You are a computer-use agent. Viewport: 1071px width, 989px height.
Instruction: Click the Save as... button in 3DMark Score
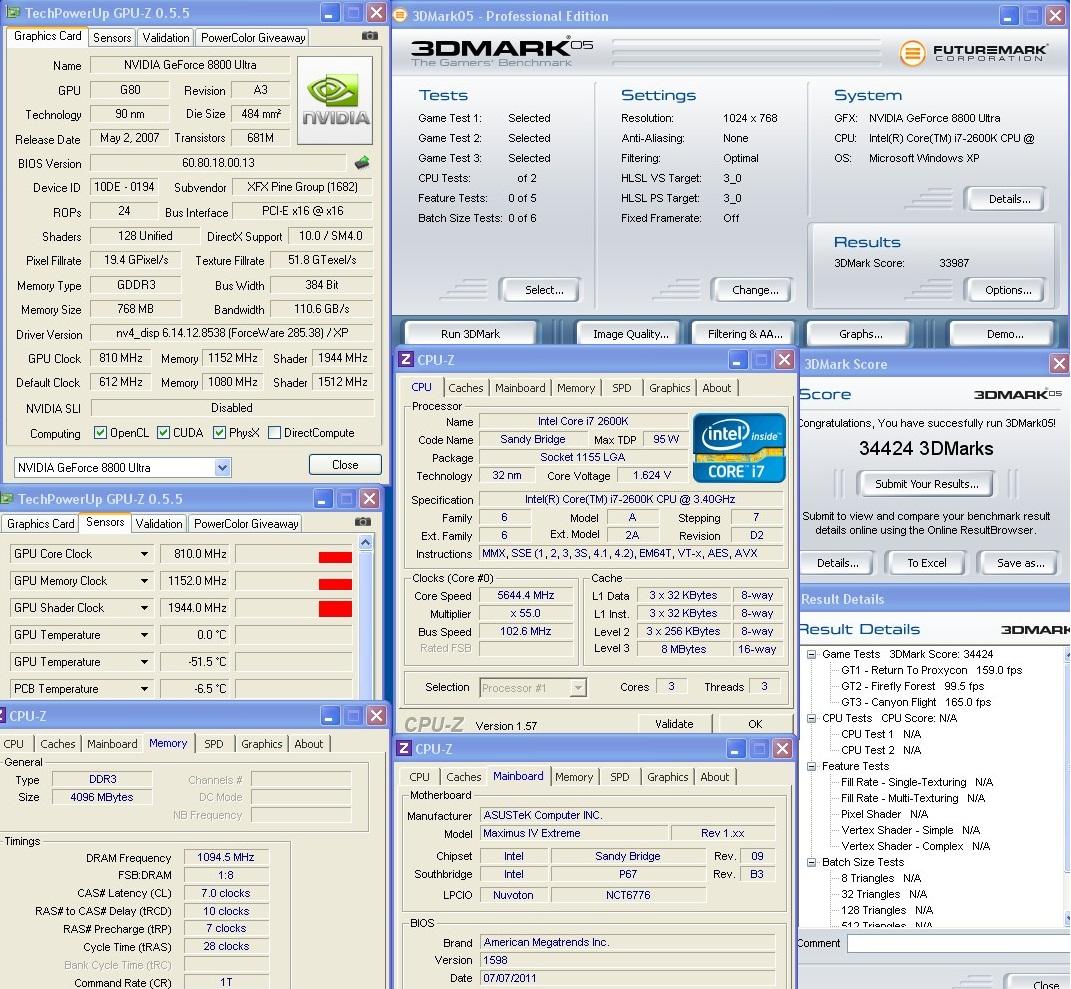1020,563
